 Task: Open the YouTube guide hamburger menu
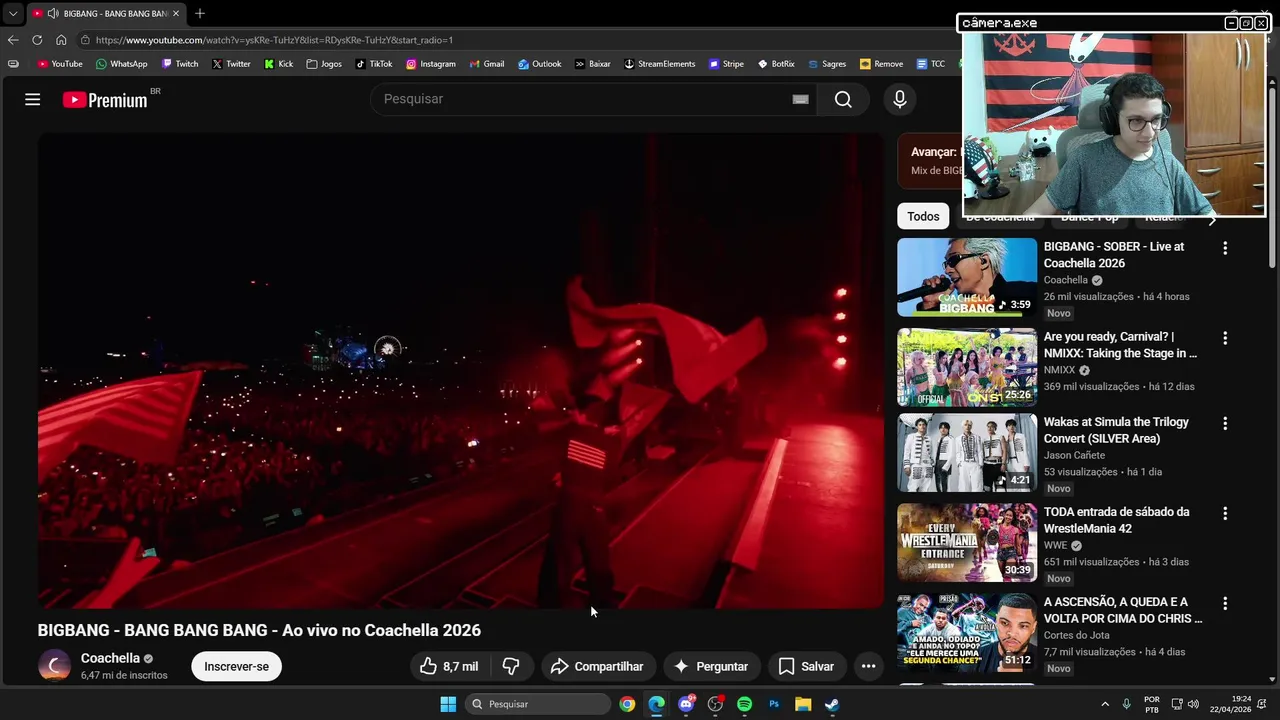click(32, 99)
